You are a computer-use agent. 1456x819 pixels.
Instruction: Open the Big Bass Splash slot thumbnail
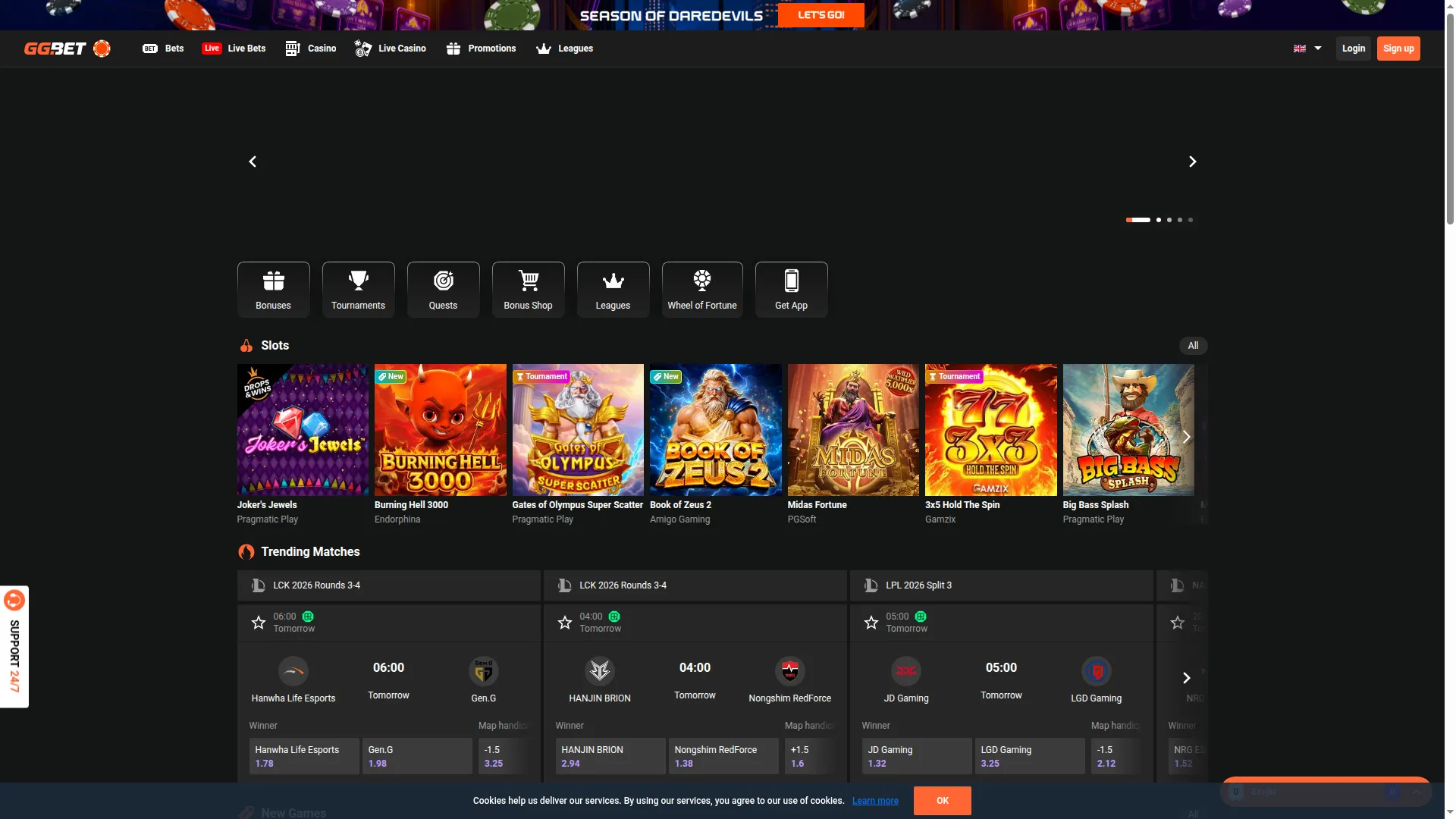coord(1128,430)
